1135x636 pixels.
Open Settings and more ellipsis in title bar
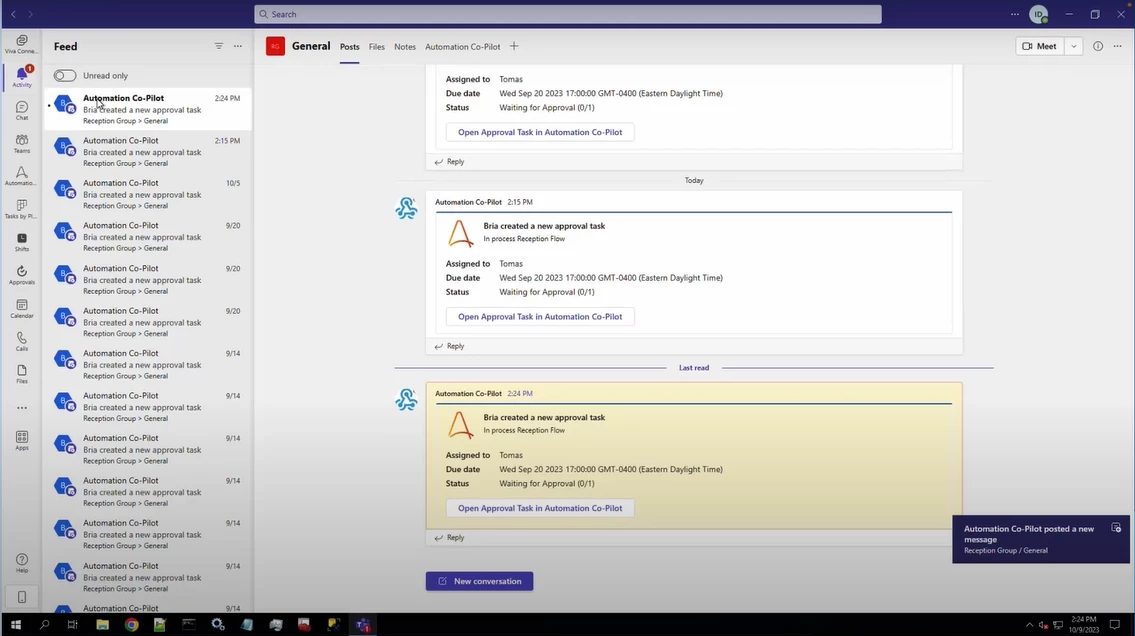pos(1015,14)
